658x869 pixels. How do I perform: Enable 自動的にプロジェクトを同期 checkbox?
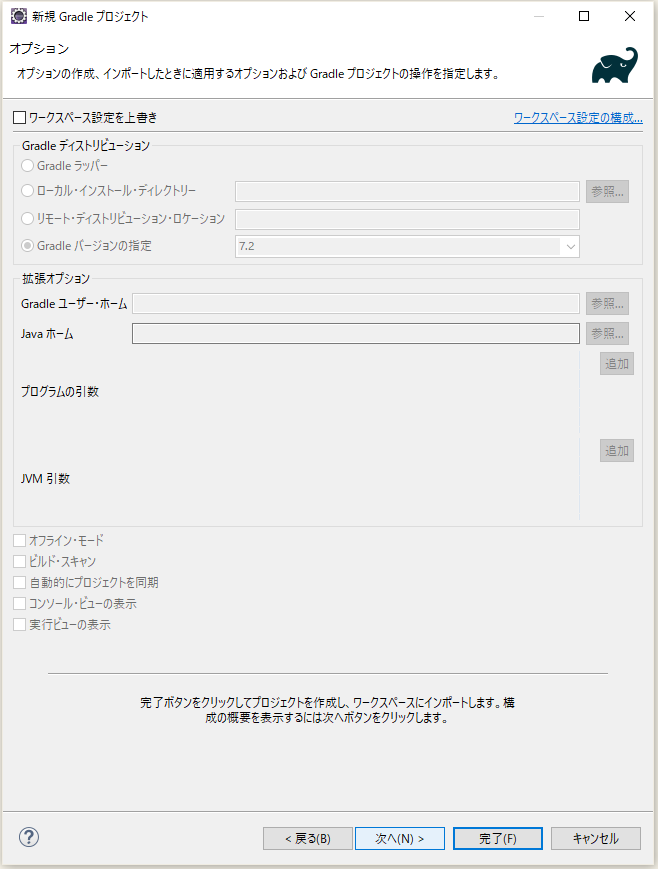19,582
